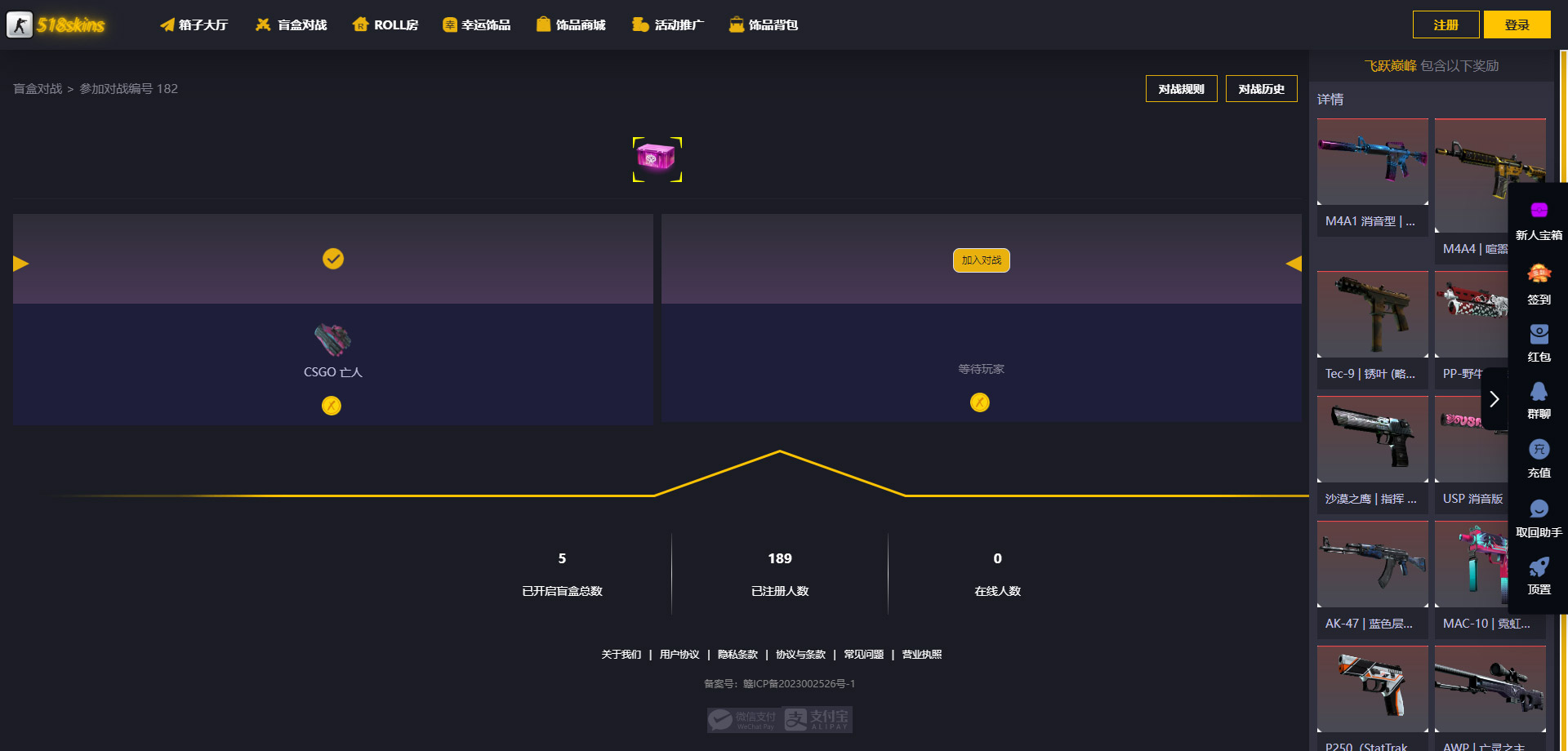This screenshot has height=751, width=1568.
Task: Click the CSGO 亡人 player avatar
Action: point(332,340)
